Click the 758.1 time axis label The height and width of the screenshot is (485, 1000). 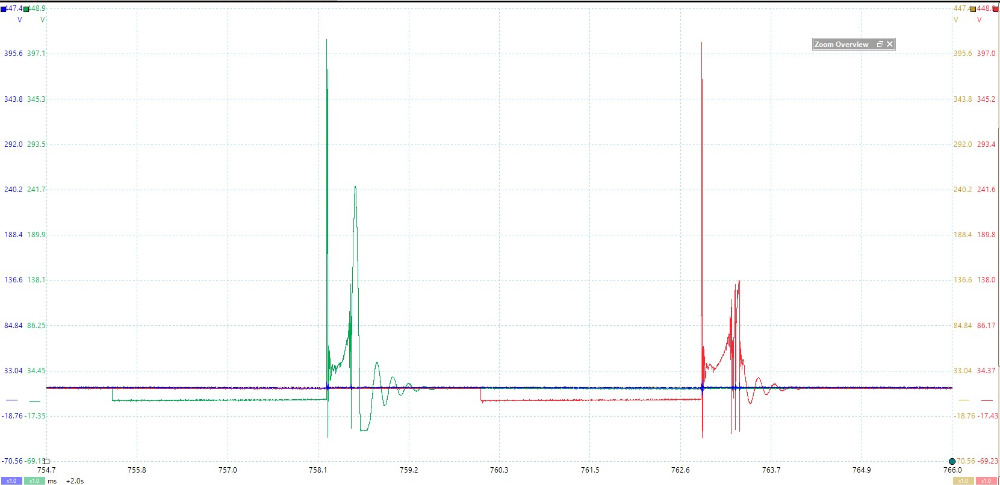click(319, 469)
